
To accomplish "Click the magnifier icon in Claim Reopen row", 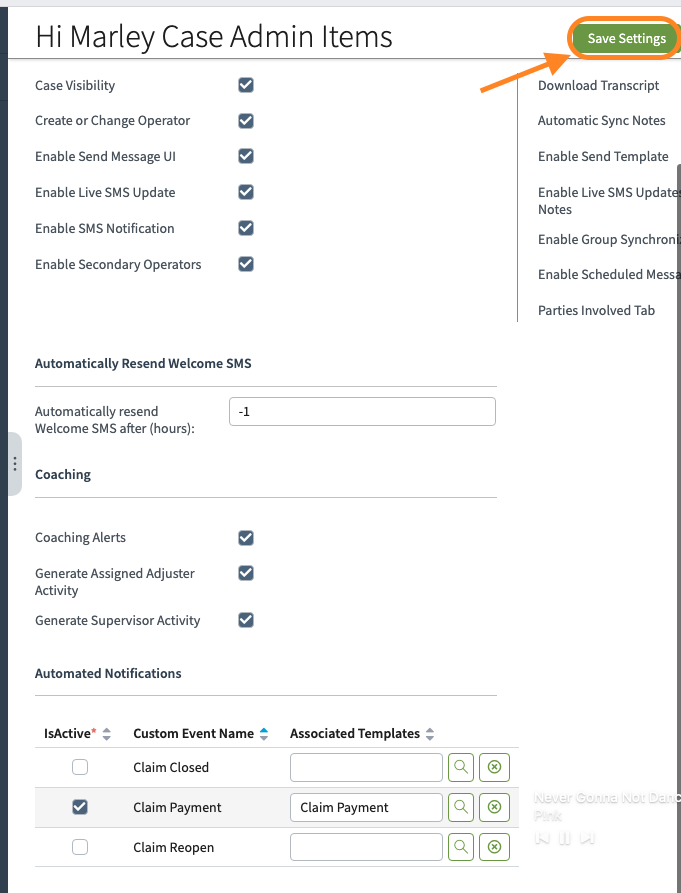I will coord(461,847).
